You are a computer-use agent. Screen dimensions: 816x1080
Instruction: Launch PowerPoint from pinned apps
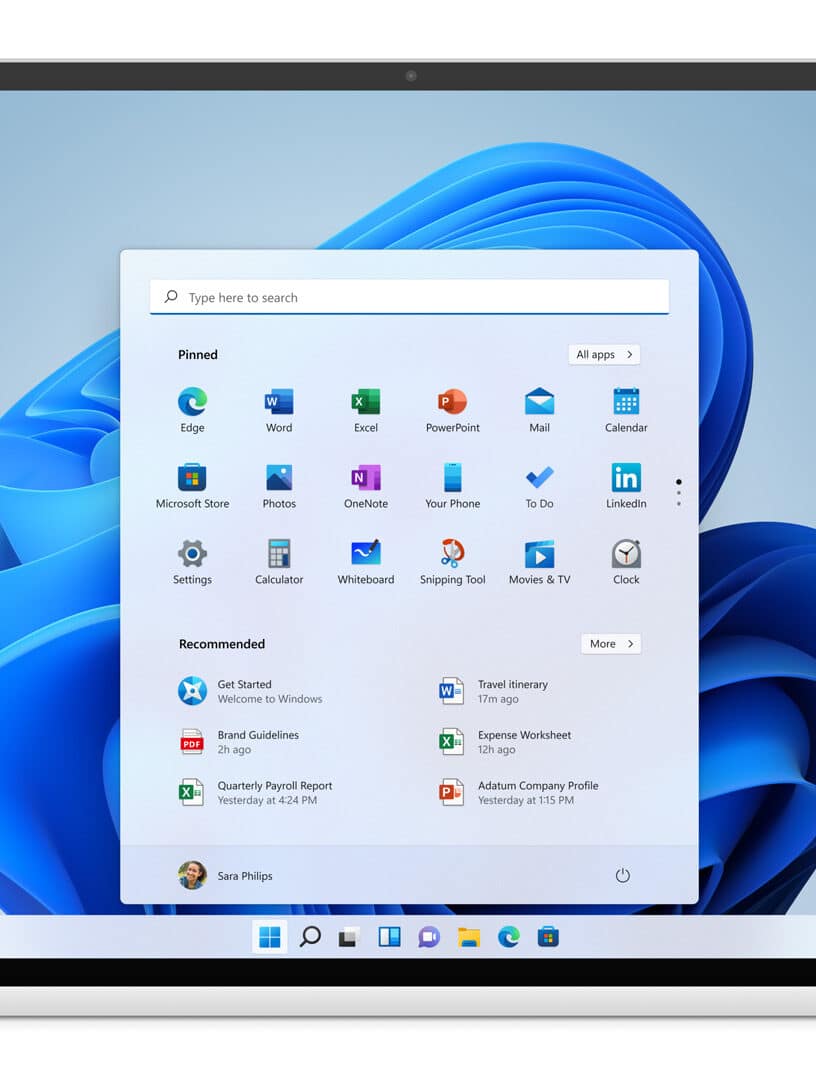pyautogui.click(x=452, y=411)
